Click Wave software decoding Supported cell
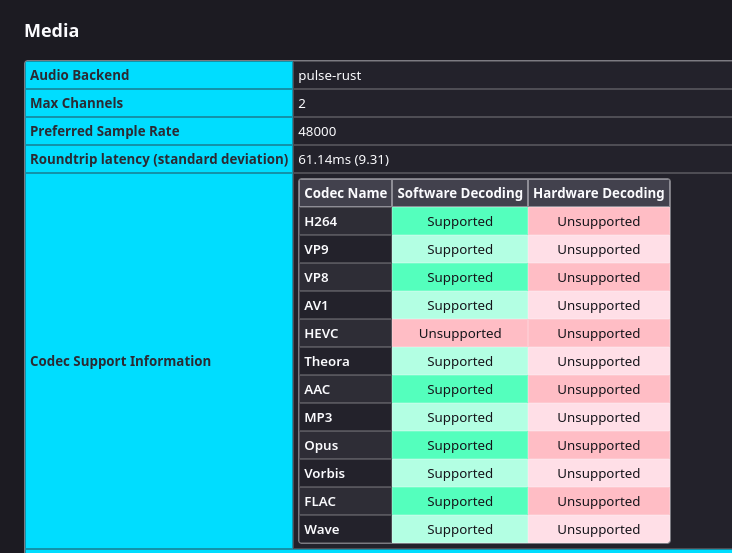 tap(460, 529)
